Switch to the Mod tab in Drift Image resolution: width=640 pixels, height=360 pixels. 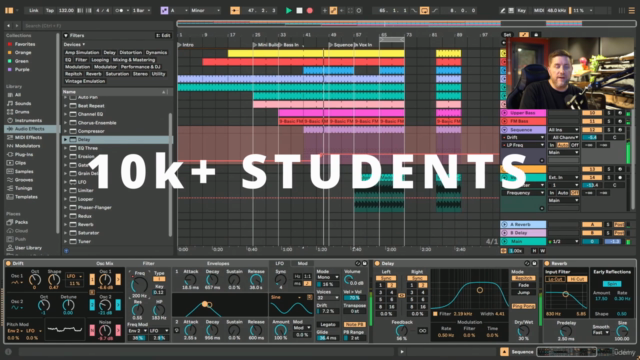pyautogui.click(x=302, y=264)
